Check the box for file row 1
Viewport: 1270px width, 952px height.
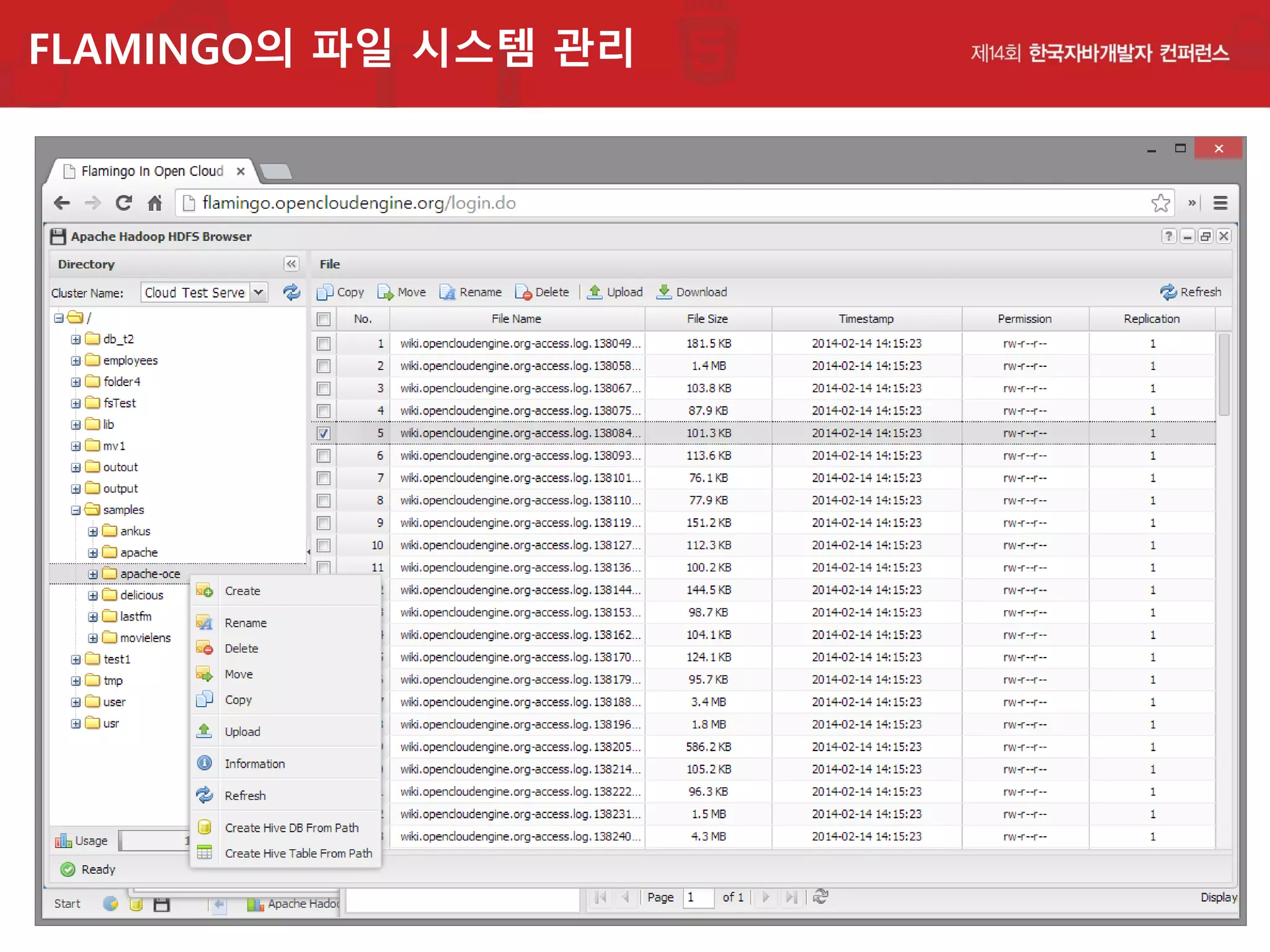pyautogui.click(x=324, y=343)
